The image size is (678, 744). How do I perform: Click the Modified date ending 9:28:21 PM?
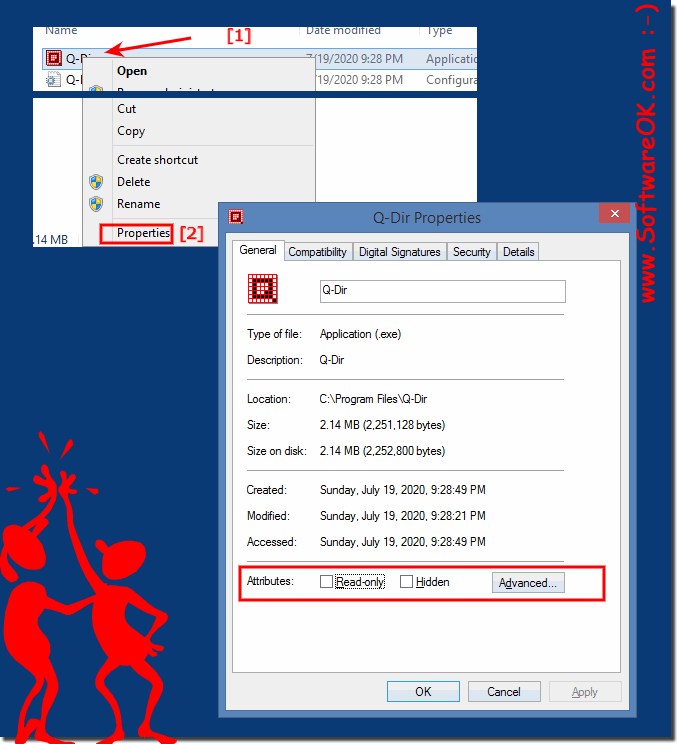(403, 516)
